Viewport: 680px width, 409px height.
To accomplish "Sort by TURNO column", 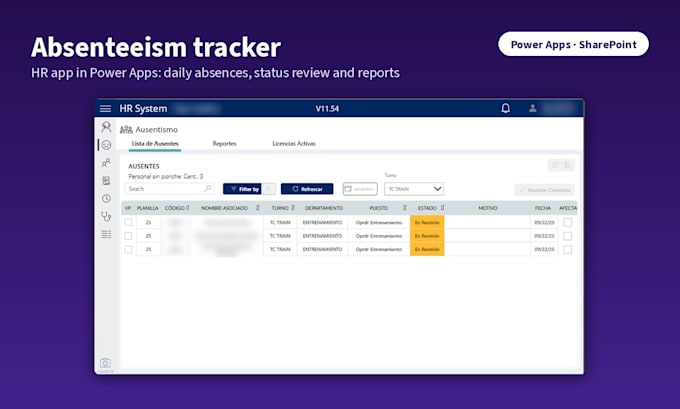I will pyautogui.click(x=293, y=208).
